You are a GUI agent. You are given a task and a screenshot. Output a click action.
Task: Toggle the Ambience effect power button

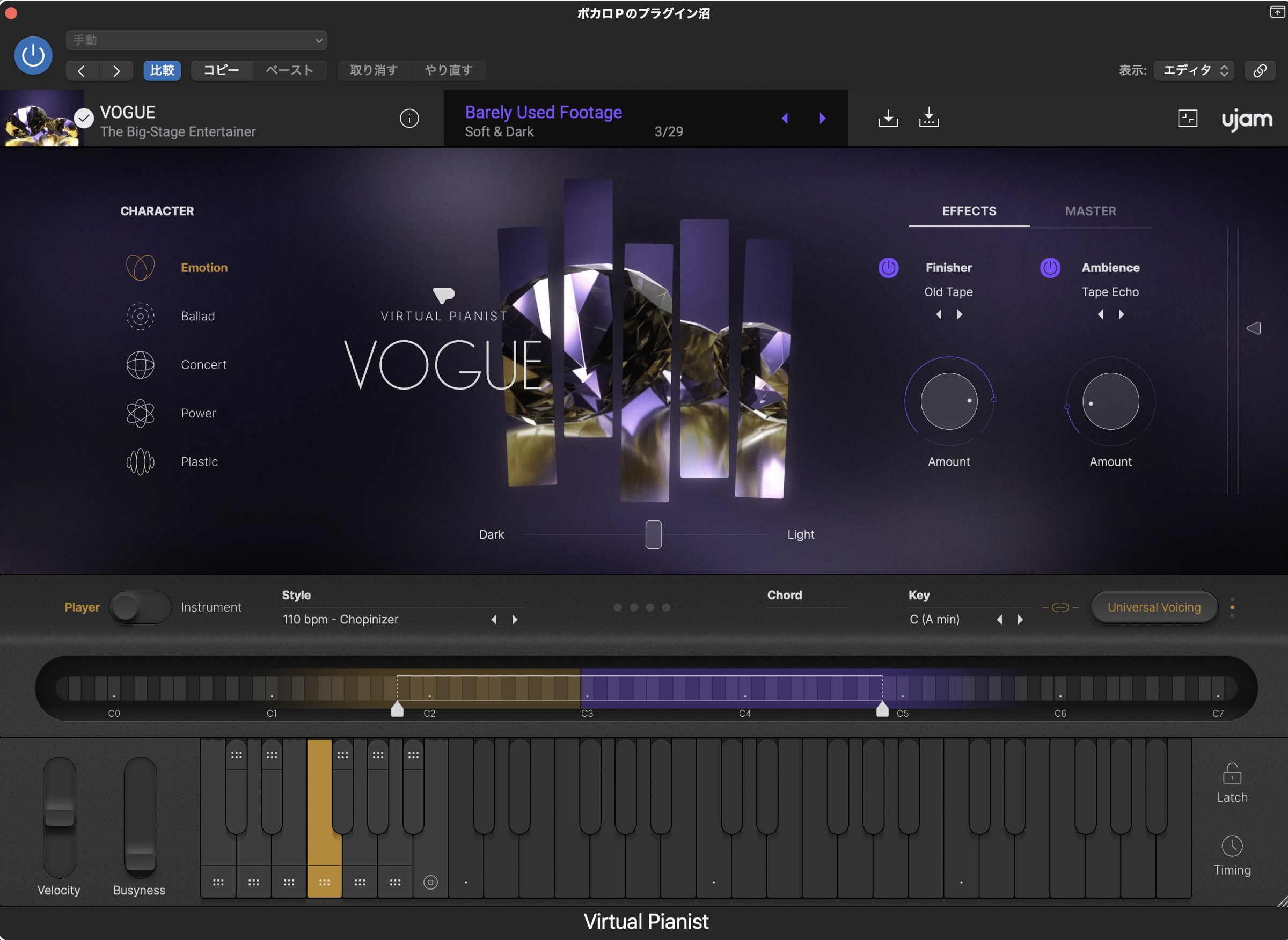[1050, 267]
